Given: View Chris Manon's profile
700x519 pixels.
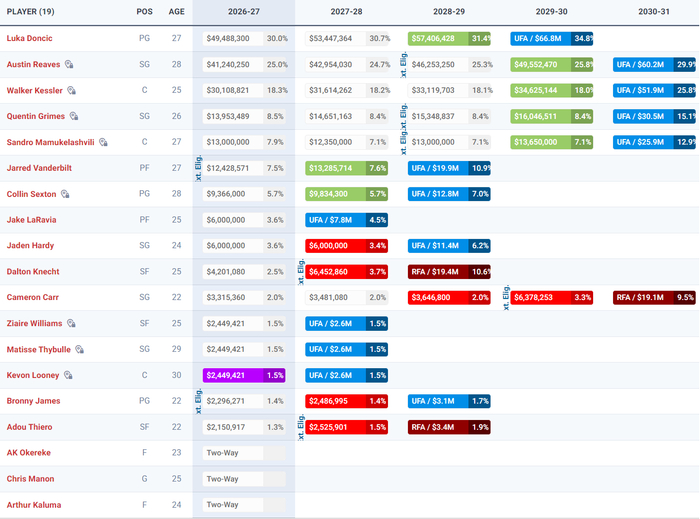Looking at the screenshot, I should tap(30, 478).
